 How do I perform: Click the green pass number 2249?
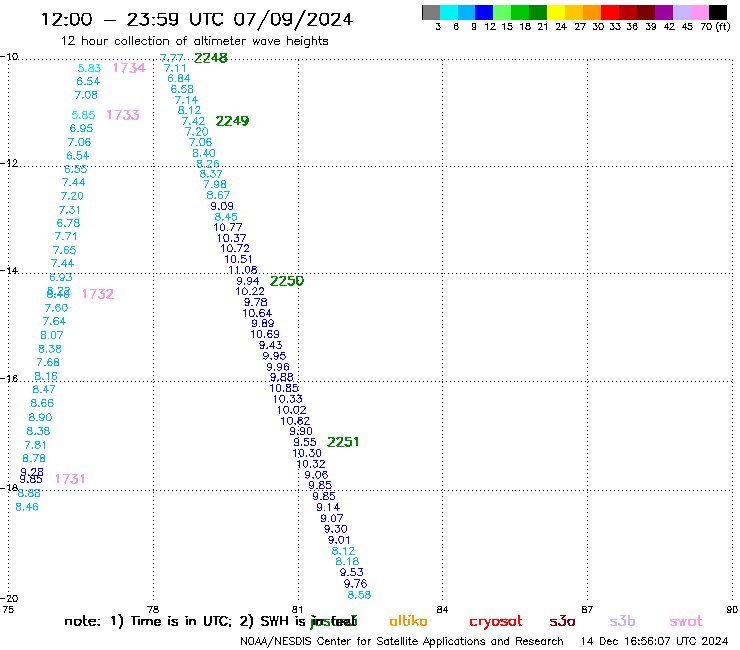(232, 121)
